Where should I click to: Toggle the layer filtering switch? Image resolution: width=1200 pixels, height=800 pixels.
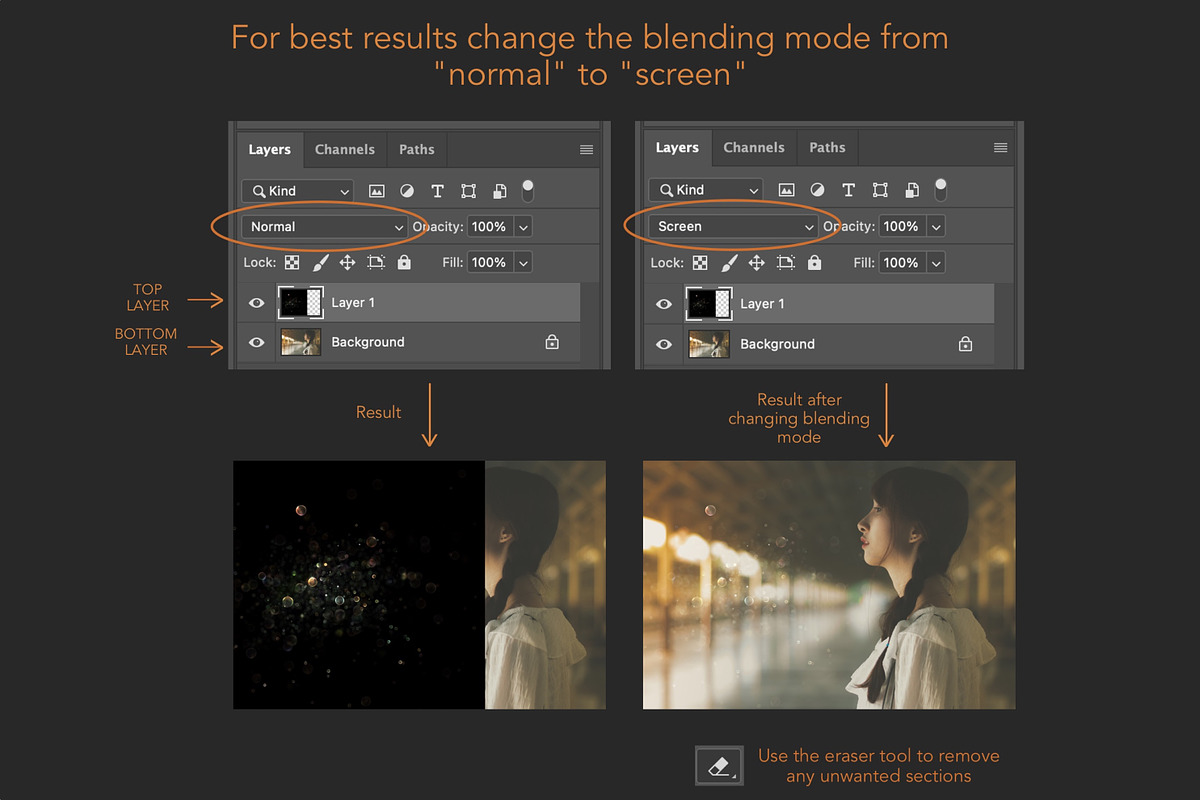point(527,189)
